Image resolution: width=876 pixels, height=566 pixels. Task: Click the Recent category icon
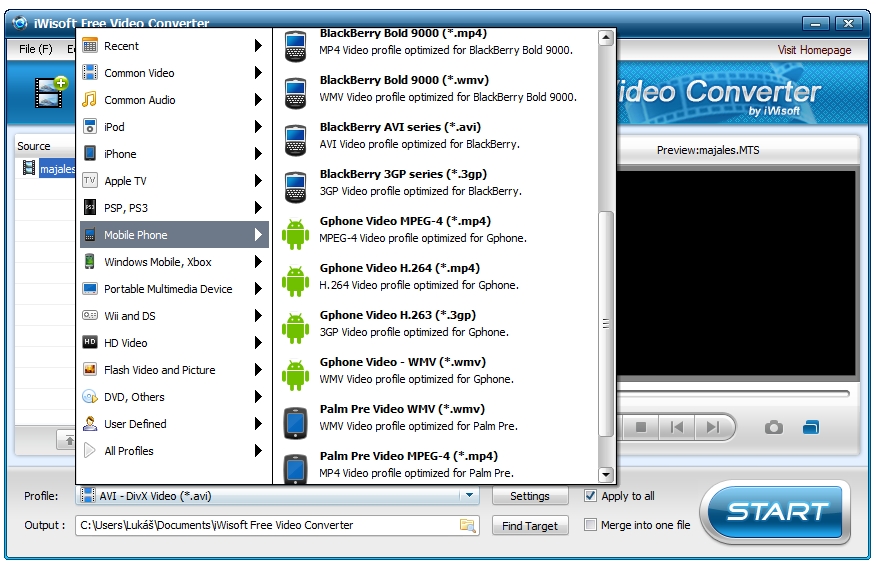pos(89,46)
